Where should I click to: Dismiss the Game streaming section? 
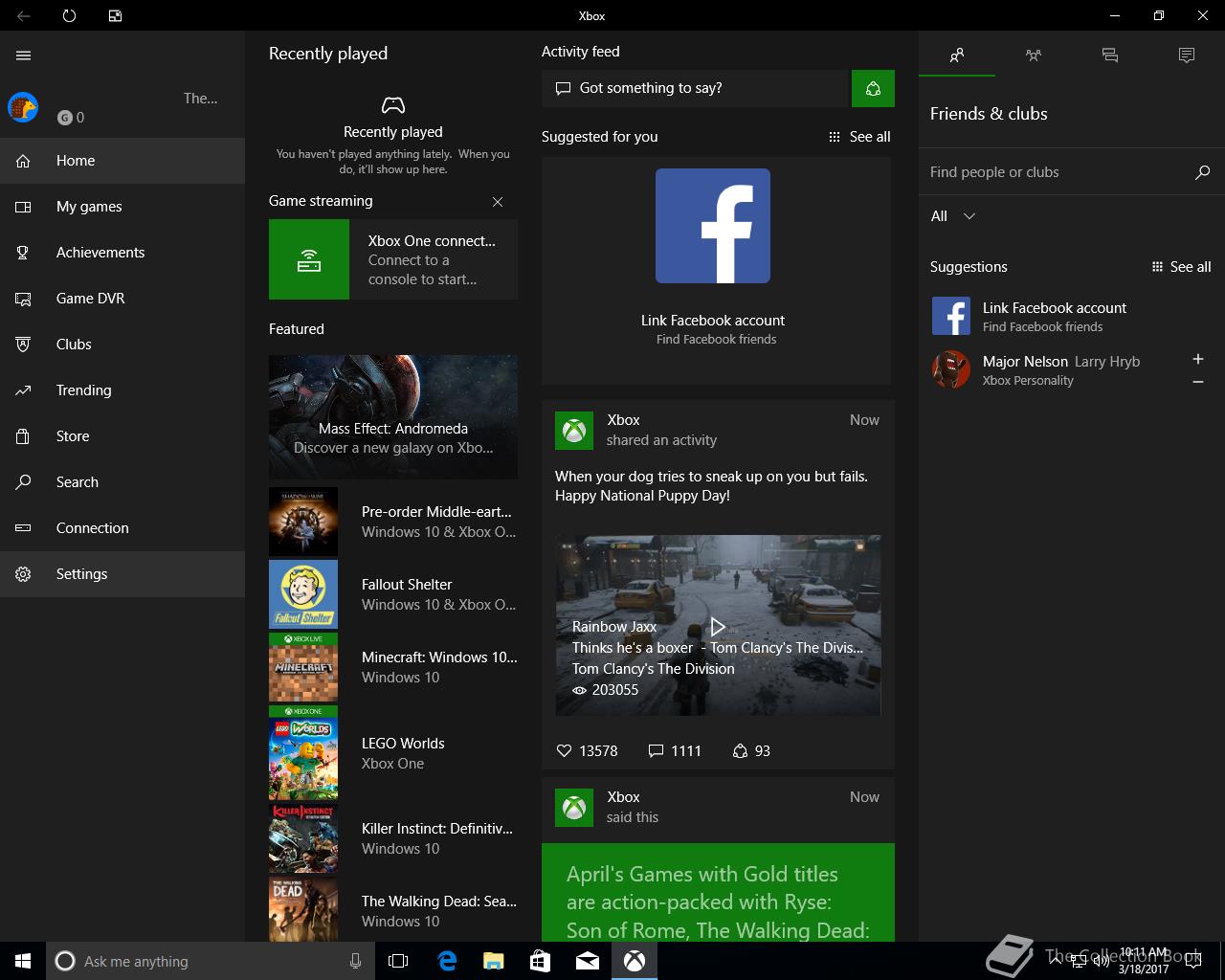point(498,202)
